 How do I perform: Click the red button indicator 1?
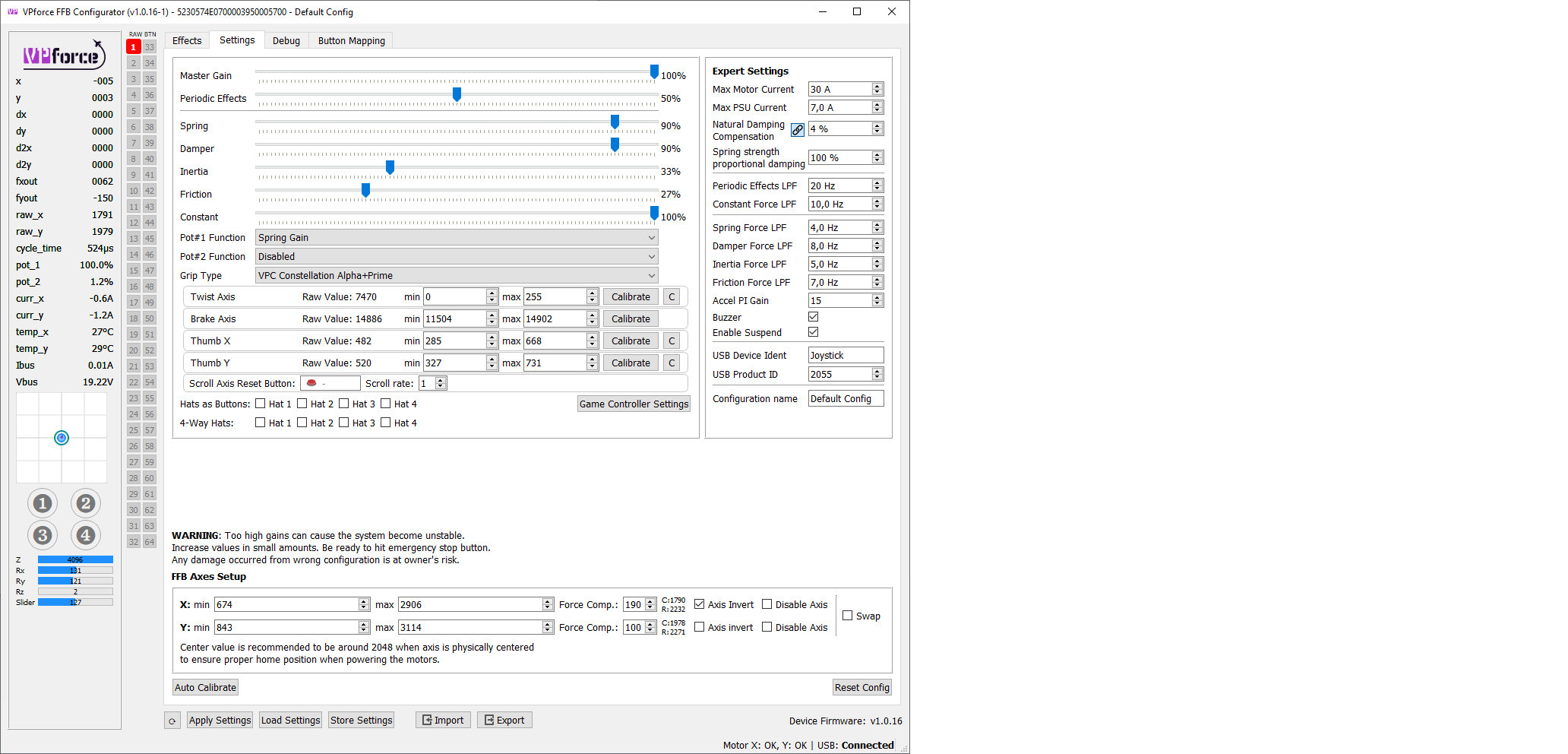pos(134,47)
